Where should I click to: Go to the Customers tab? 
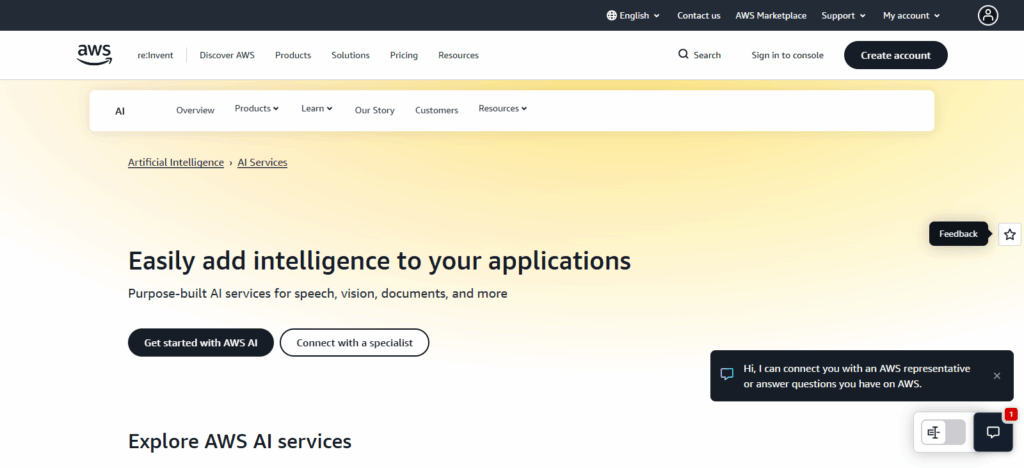[436, 110]
